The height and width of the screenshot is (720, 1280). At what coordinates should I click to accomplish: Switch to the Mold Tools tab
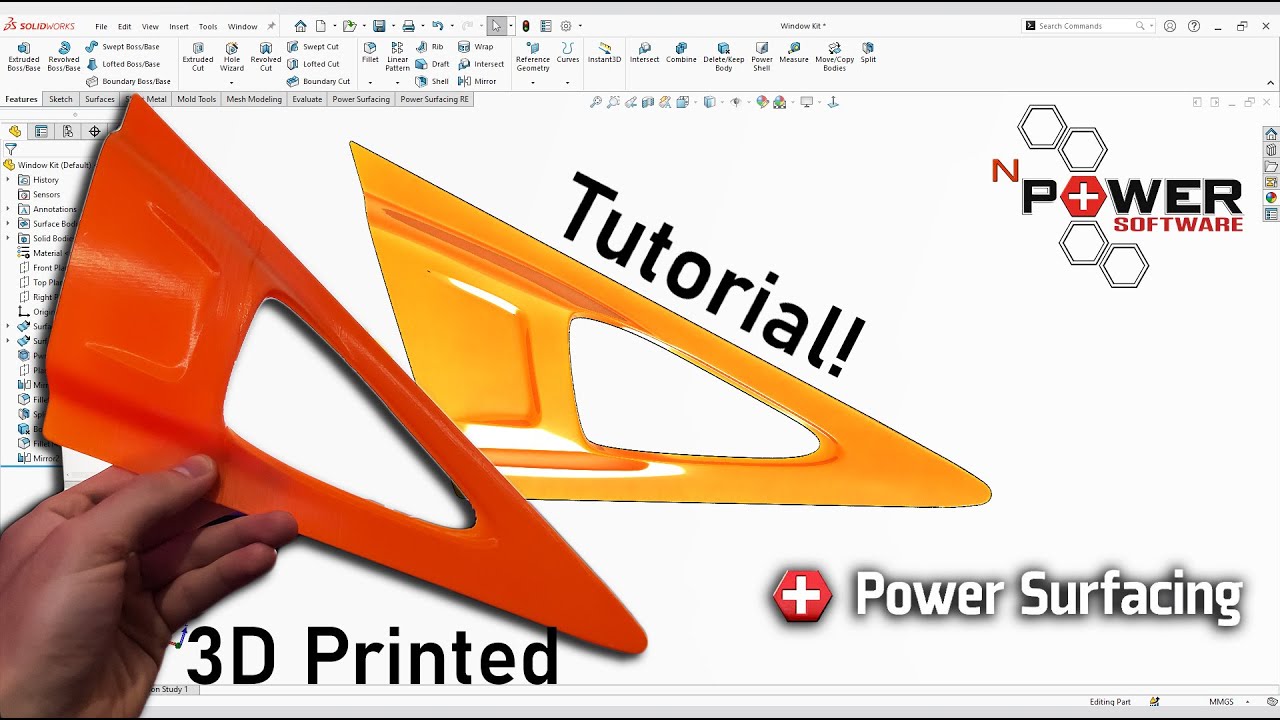pyautogui.click(x=196, y=99)
